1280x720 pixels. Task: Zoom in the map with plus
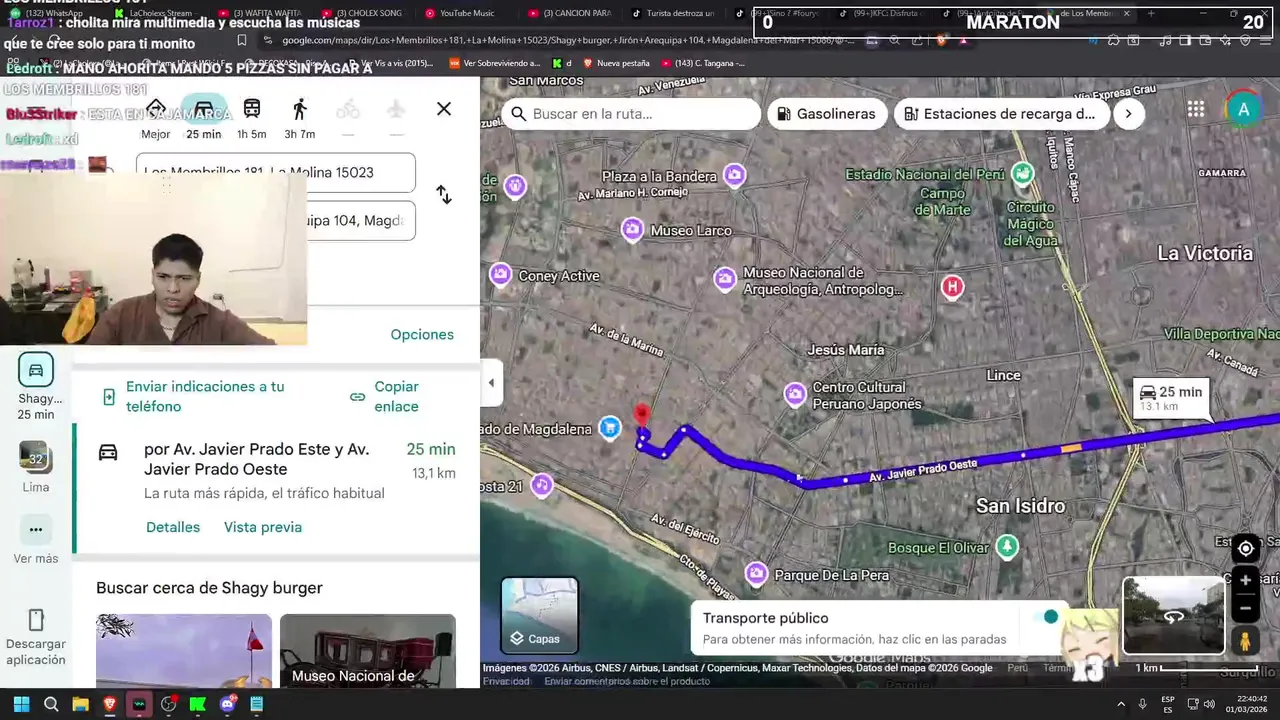pos(1246,580)
